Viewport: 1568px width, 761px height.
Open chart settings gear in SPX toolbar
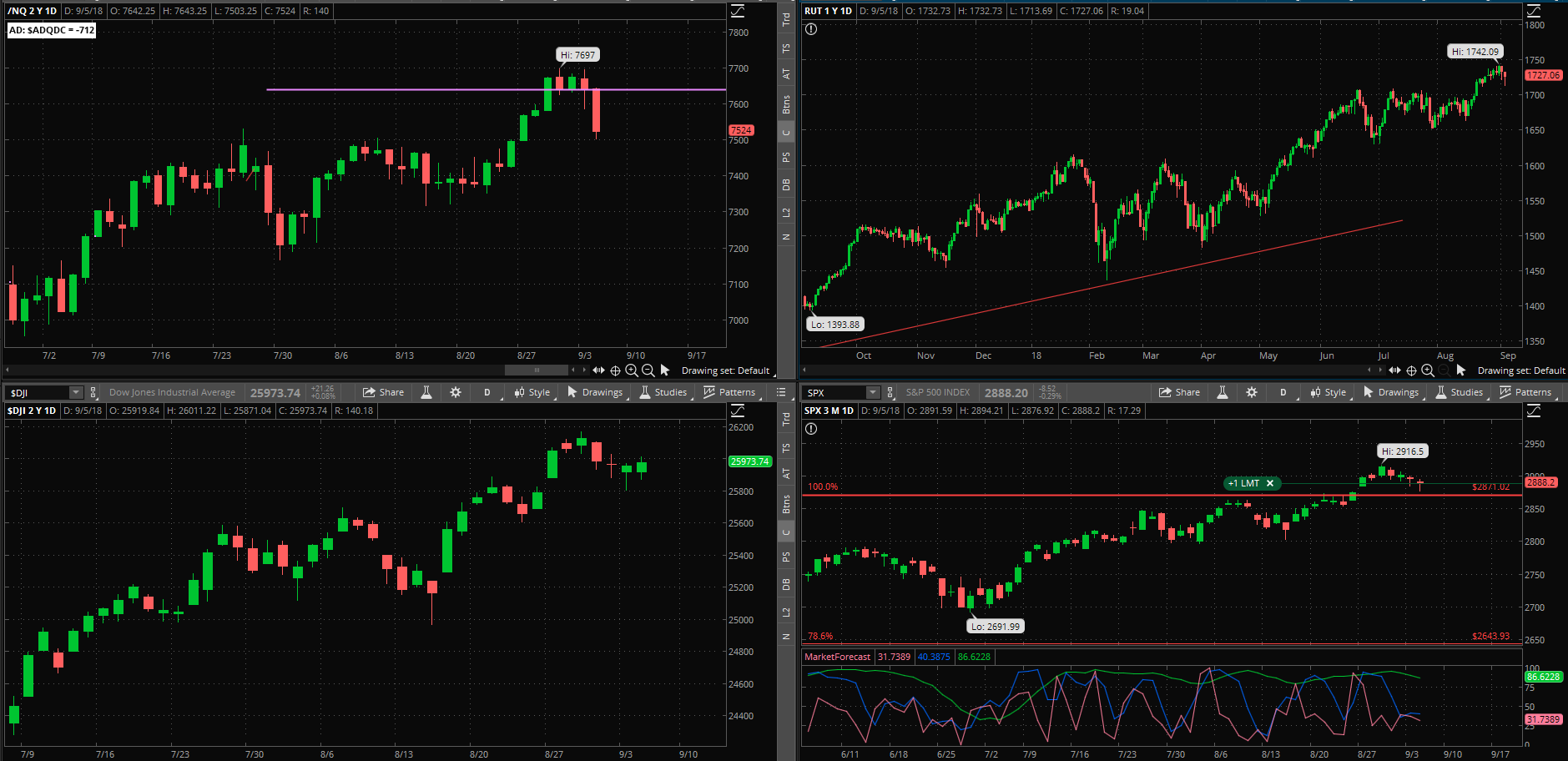click(x=1252, y=392)
